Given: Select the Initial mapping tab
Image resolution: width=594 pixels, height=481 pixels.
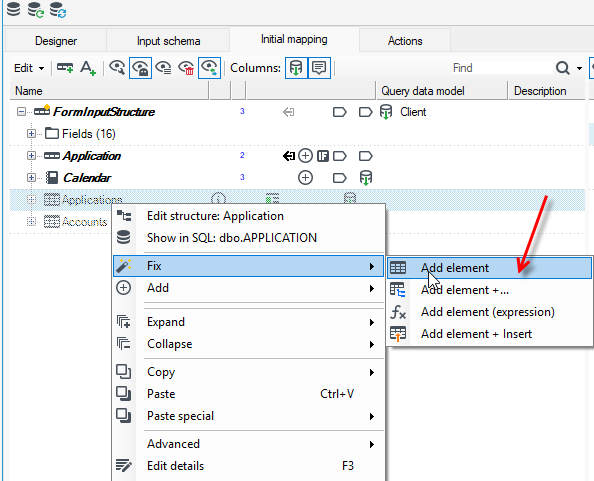Looking at the screenshot, I should [x=294, y=39].
